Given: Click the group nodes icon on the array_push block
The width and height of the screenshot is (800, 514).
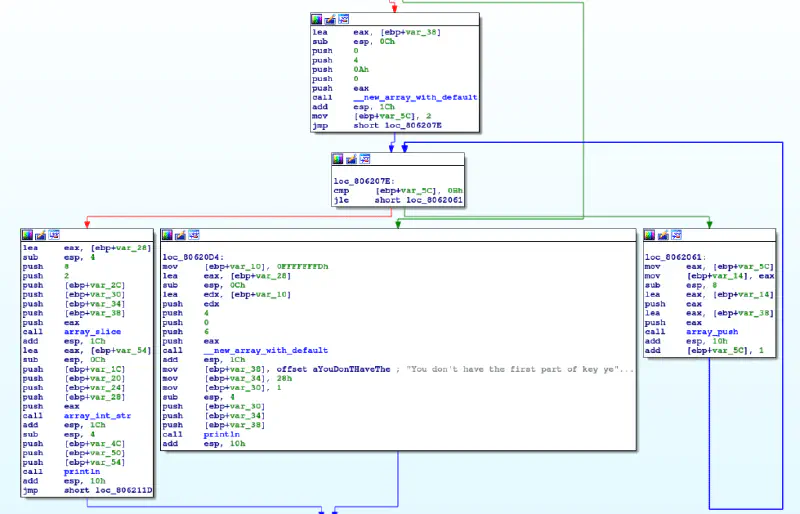Looking at the screenshot, I should point(677,235).
